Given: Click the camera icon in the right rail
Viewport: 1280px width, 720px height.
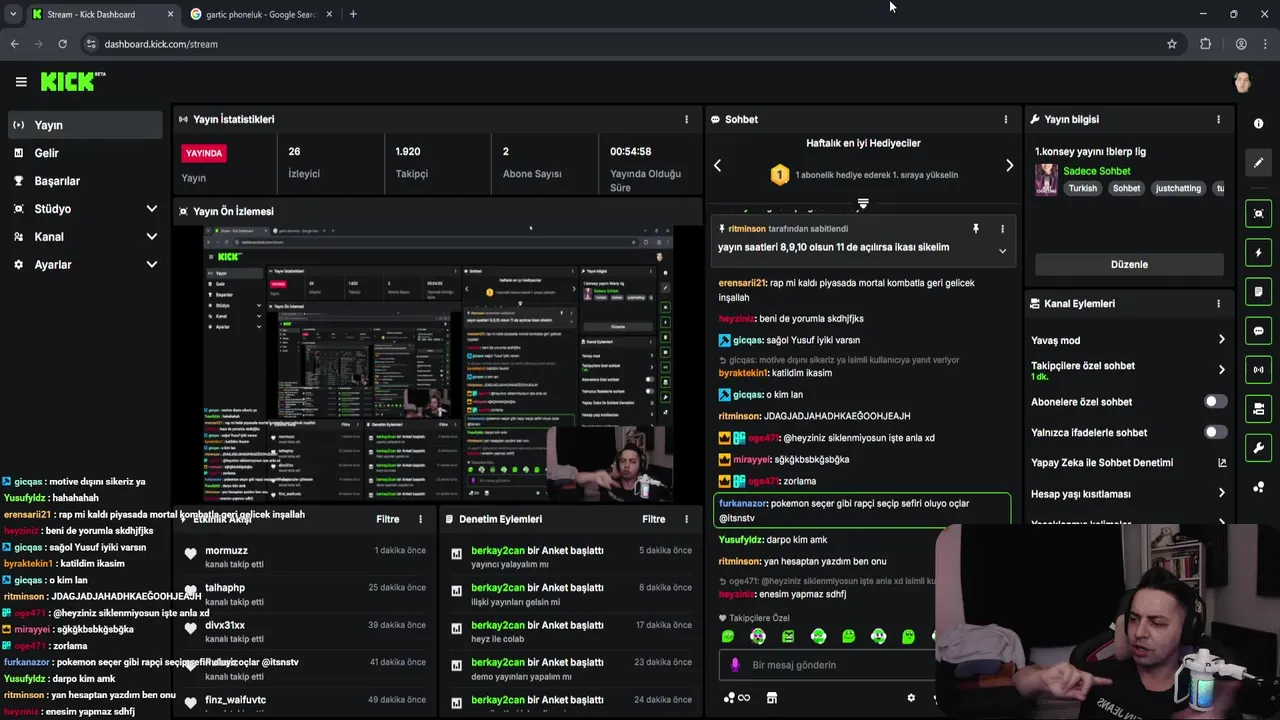Looking at the screenshot, I should pyautogui.click(x=1258, y=408).
